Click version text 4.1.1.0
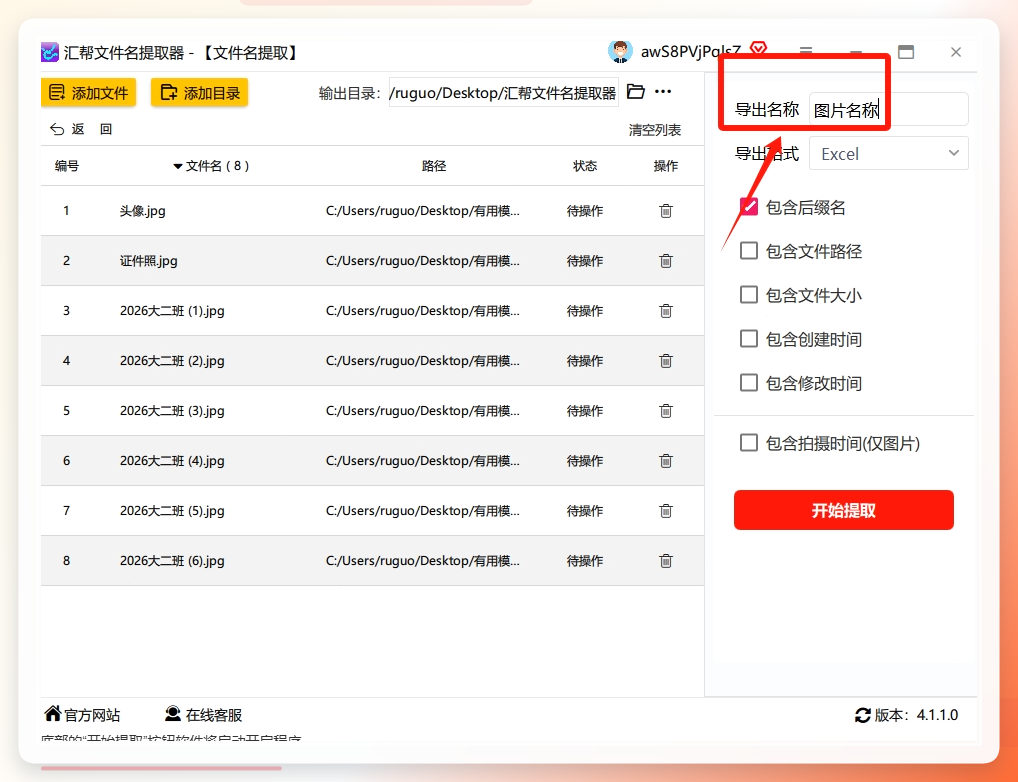This screenshot has width=1018, height=782. pos(937,715)
